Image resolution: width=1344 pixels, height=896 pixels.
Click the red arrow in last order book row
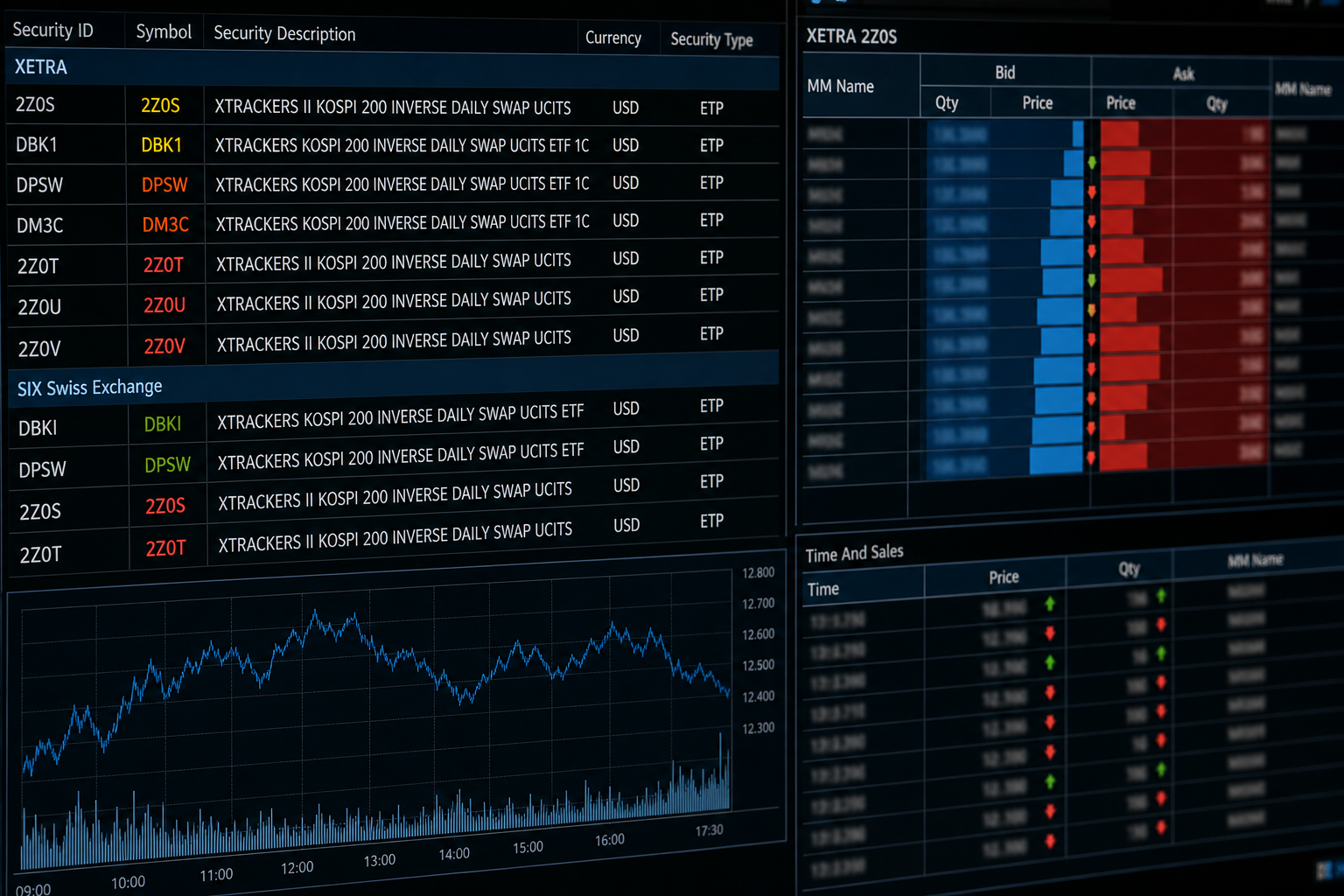coord(1090,458)
